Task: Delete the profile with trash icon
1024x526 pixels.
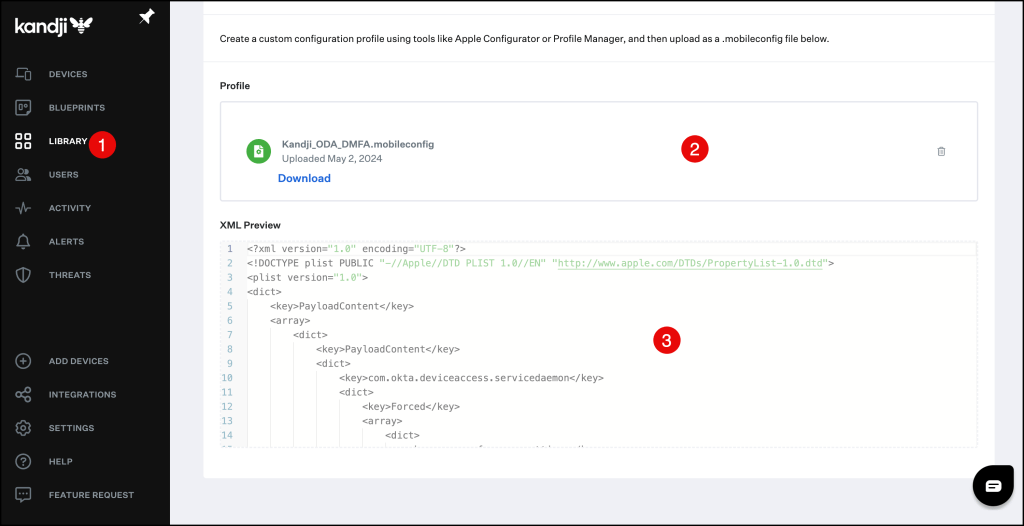Action: [x=941, y=151]
